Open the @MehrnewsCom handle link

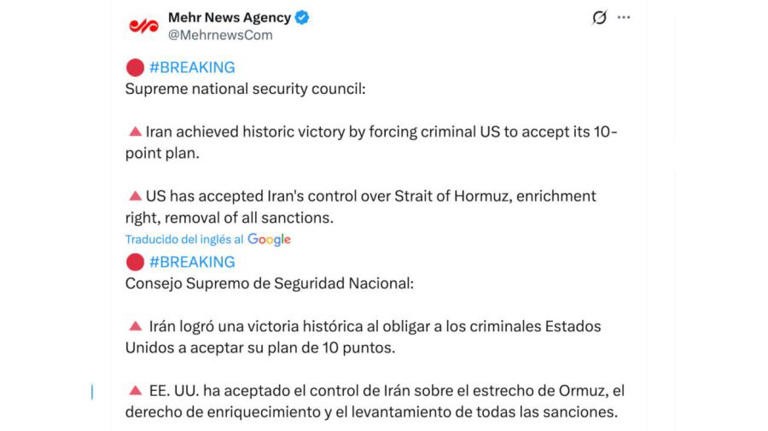tap(219, 35)
